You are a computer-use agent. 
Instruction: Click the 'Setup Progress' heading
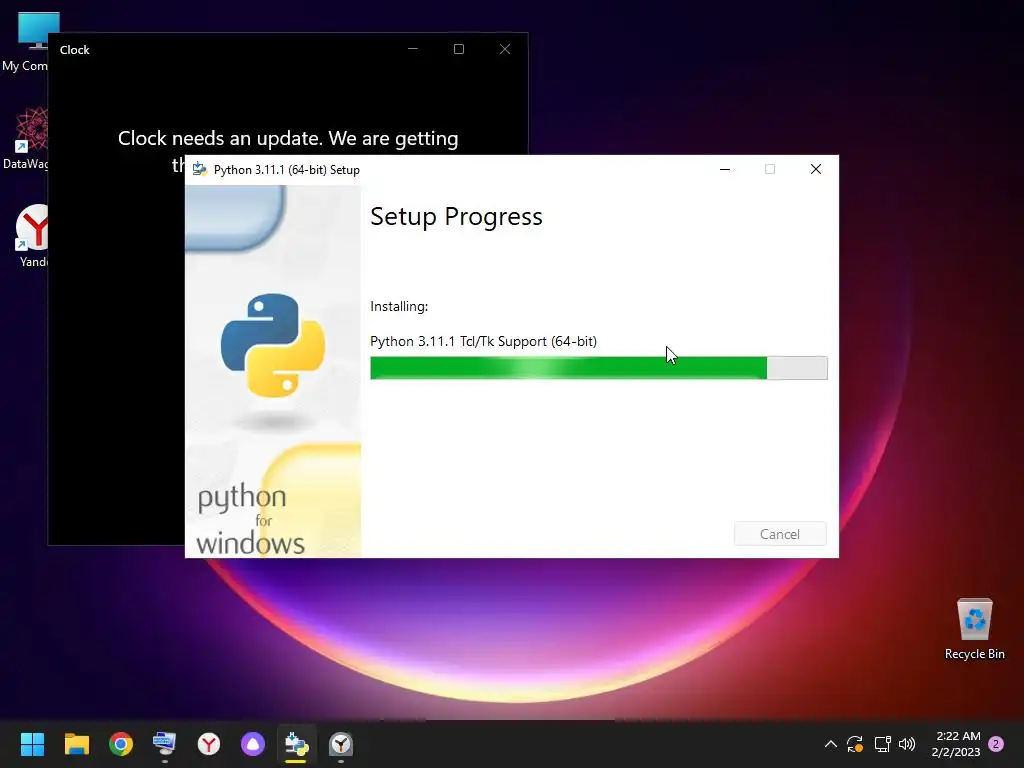(x=456, y=216)
